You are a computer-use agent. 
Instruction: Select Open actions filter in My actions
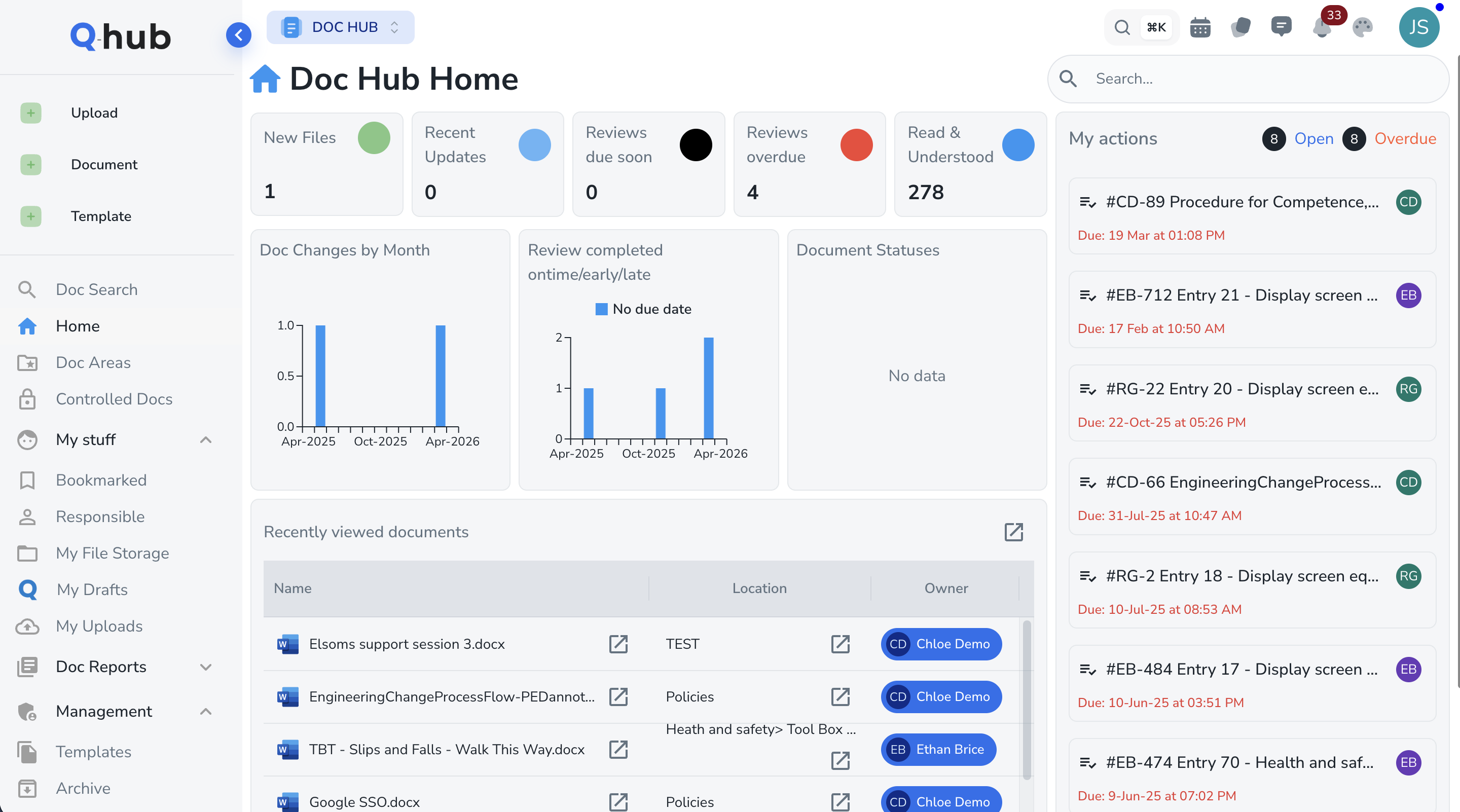pyautogui.click(x=1314, y=139)
